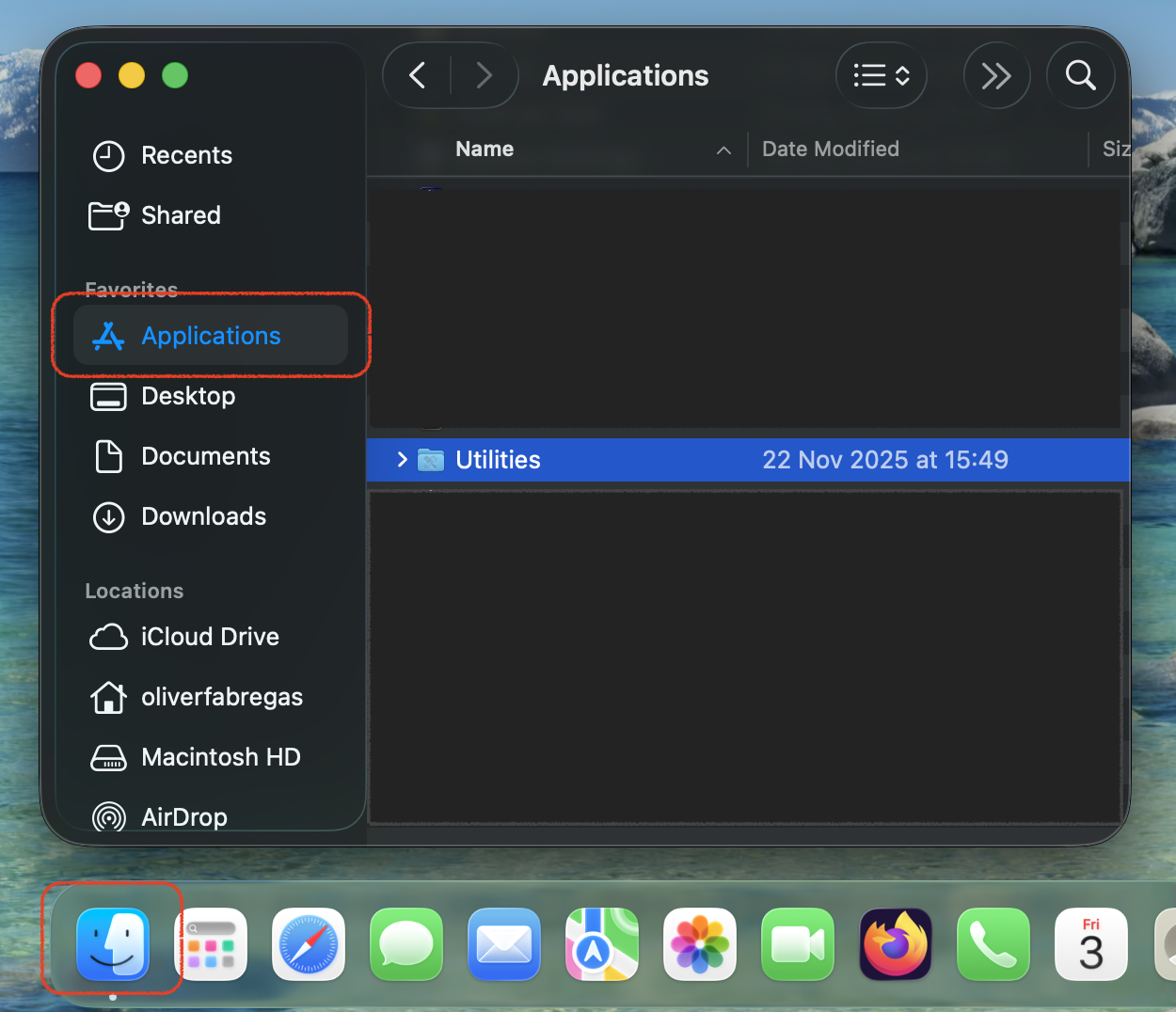Open the oliverfabregas home folder
This screenshot has height=1012, width=1176.
[x=221, y=697]
